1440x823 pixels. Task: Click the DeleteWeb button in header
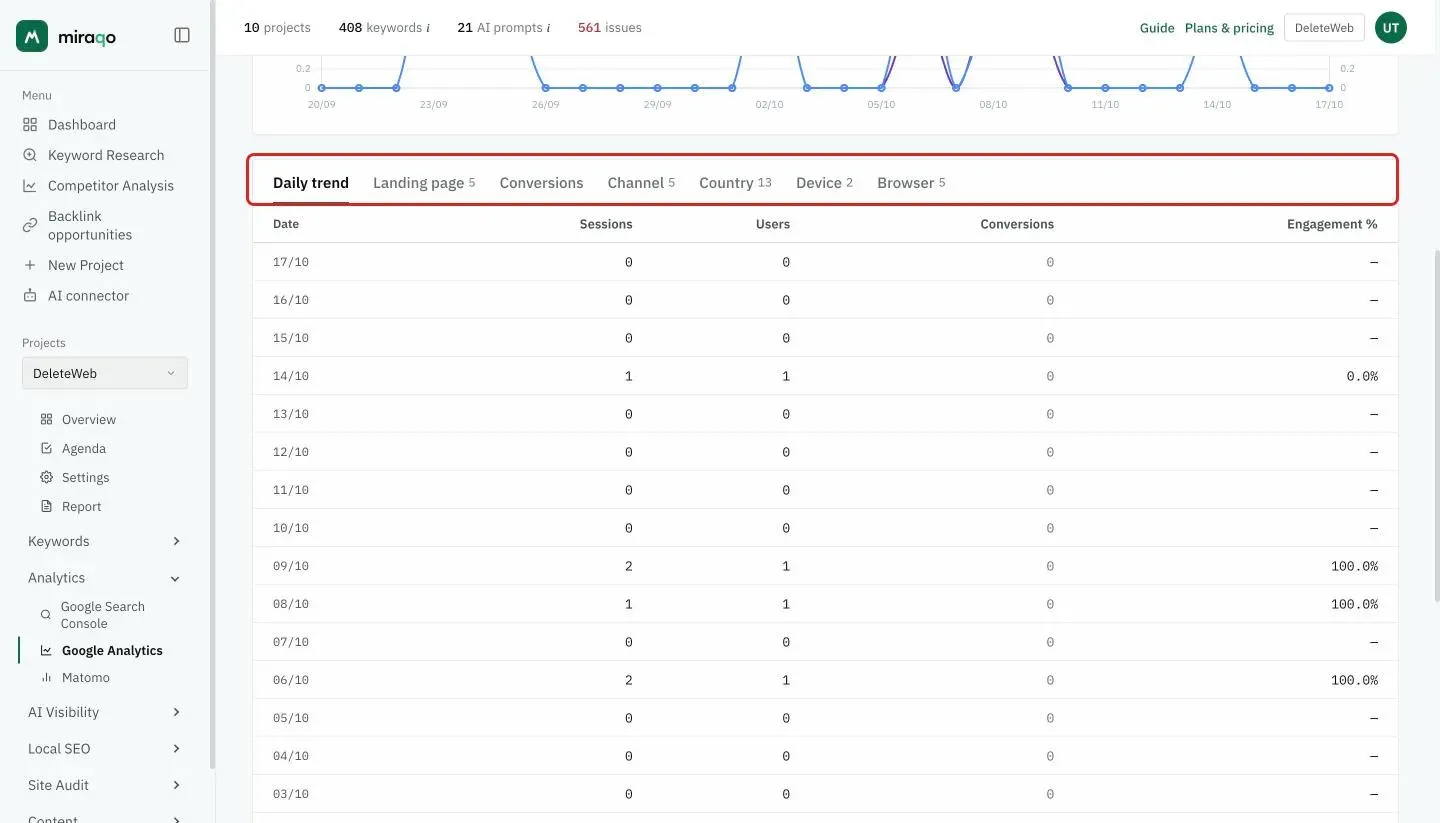click(x=1324, y=28)
